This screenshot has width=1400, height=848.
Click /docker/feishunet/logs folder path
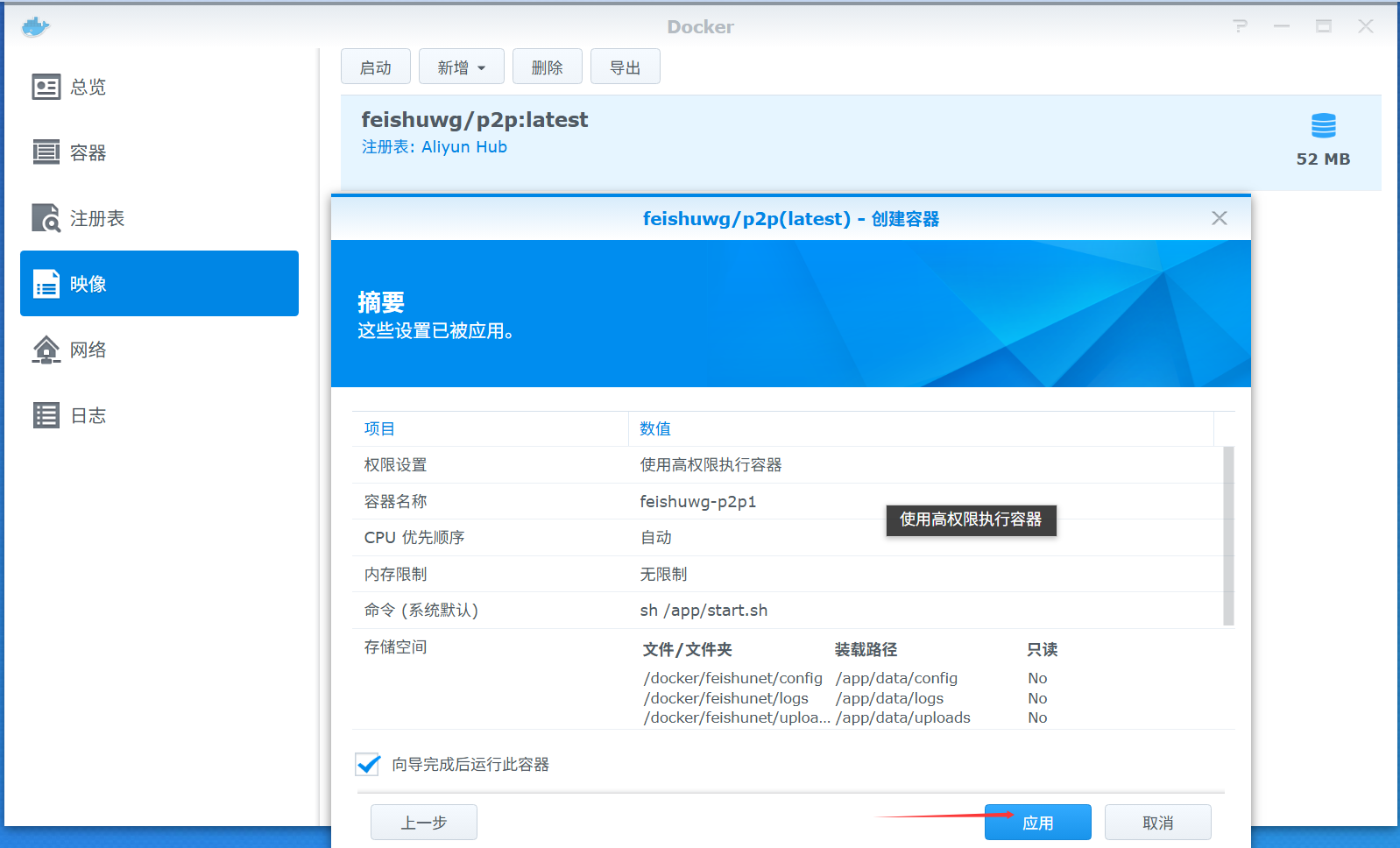click(x=726, y=698)
